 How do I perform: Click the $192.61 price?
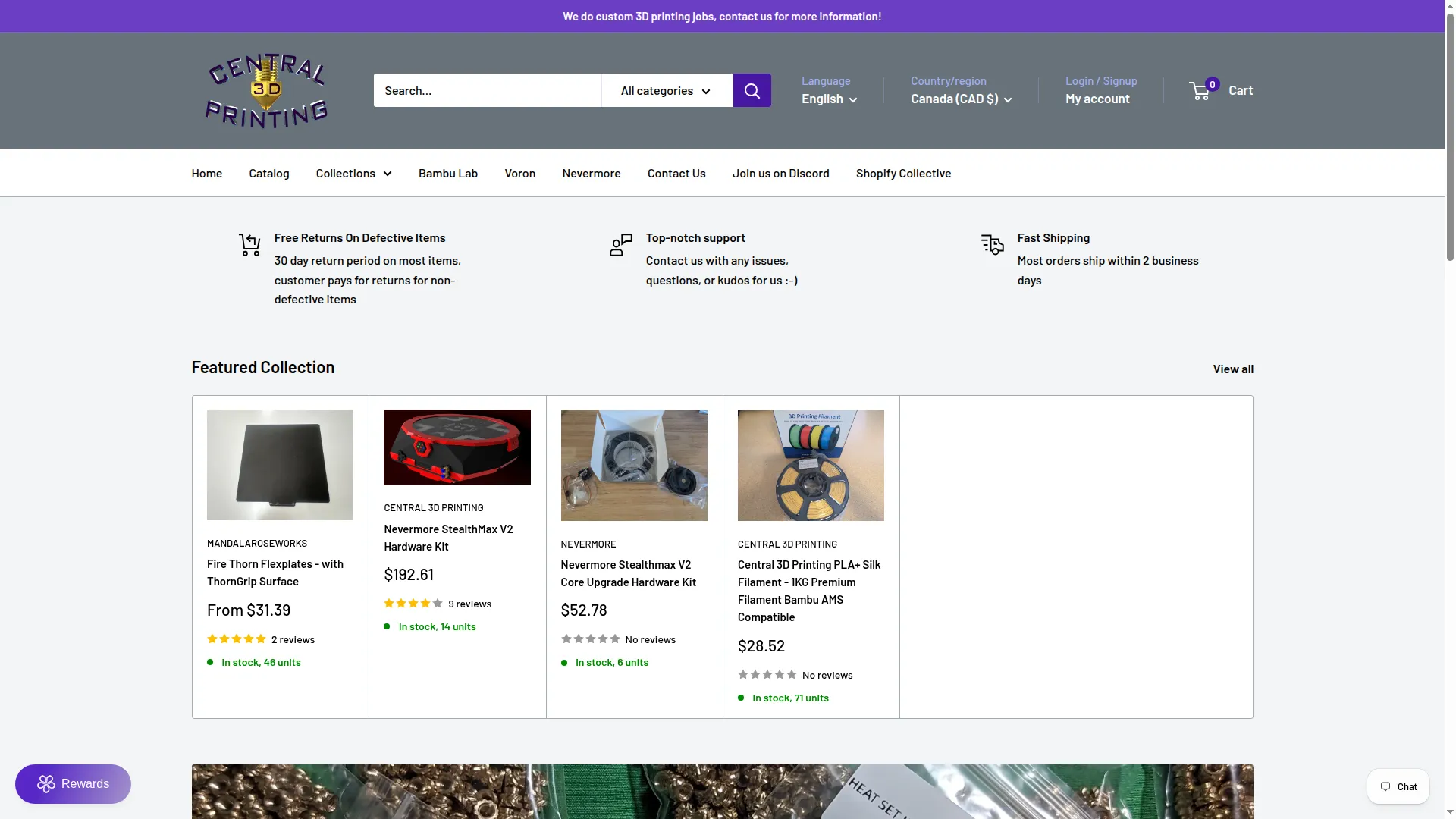pyautogui.click(x=409, y=574)
